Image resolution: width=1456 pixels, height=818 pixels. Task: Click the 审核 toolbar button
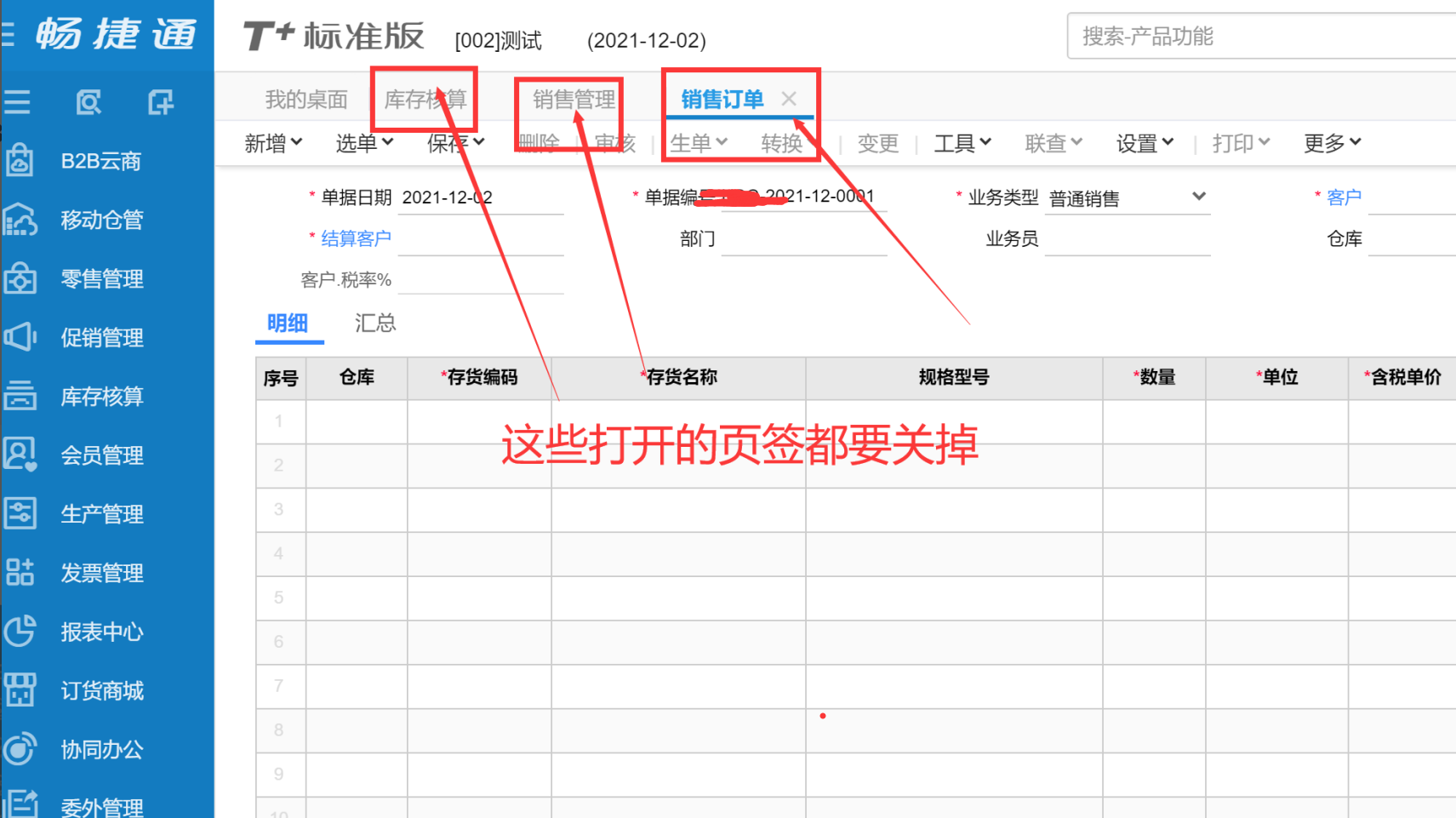615,143
